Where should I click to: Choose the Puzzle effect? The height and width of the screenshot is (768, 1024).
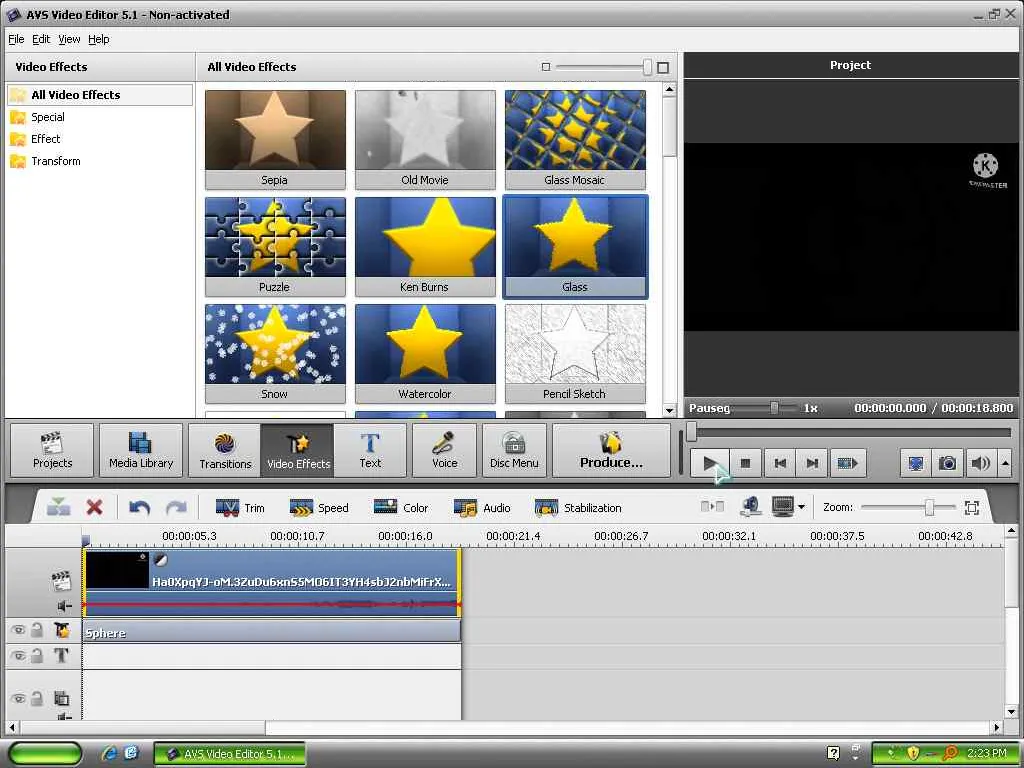click(275, 246)
